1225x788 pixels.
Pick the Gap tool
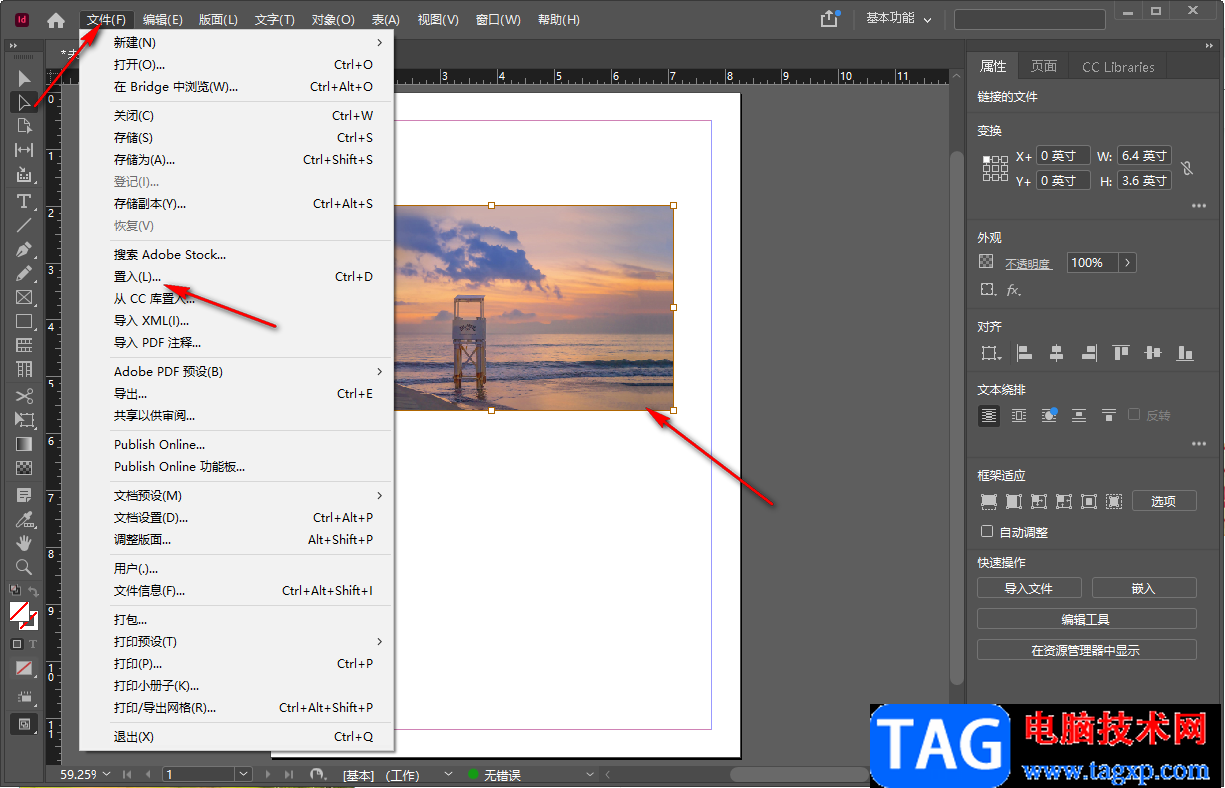(x=24, y=150)
